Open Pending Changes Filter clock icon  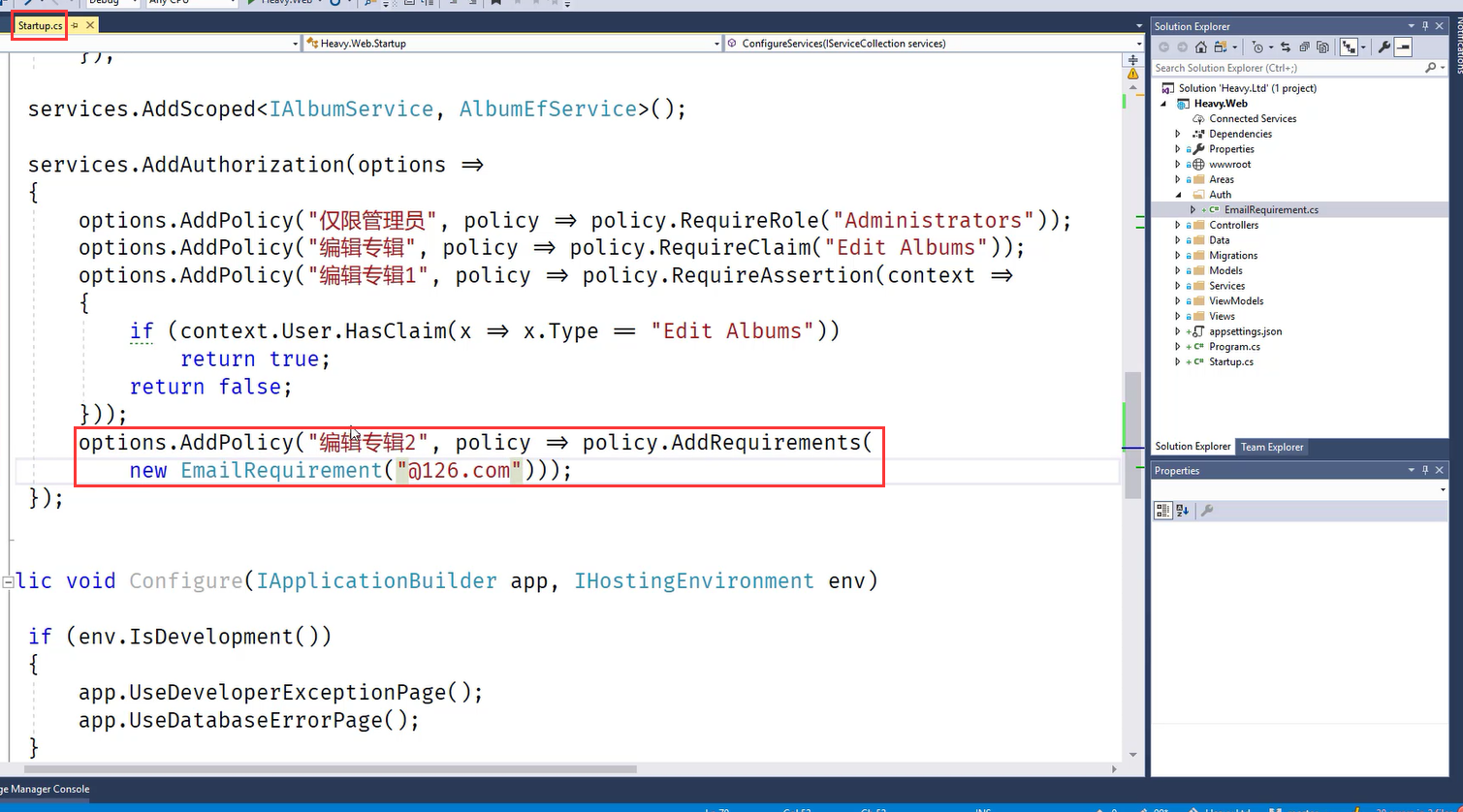(x=1257, y=47)
